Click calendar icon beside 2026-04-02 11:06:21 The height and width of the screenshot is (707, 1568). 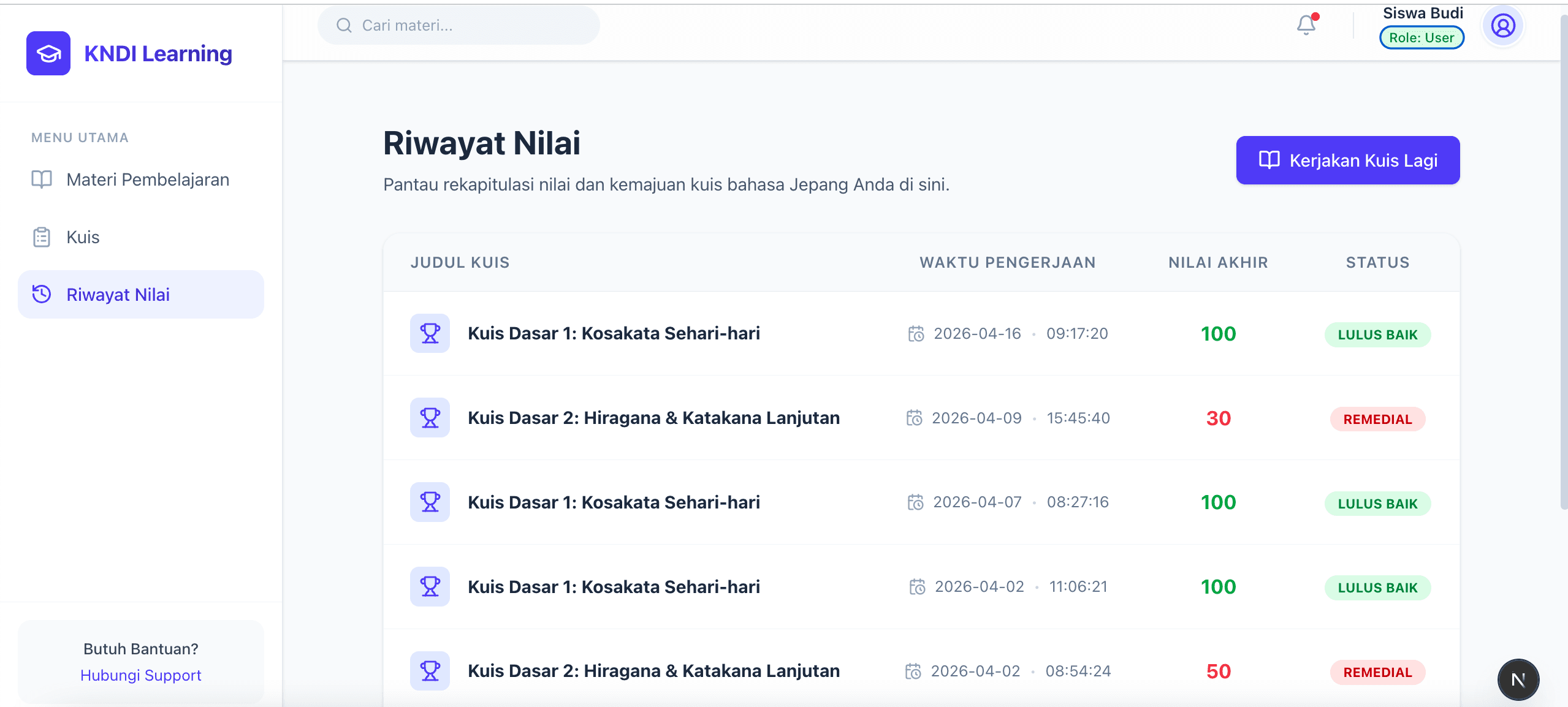click(917, 587)
